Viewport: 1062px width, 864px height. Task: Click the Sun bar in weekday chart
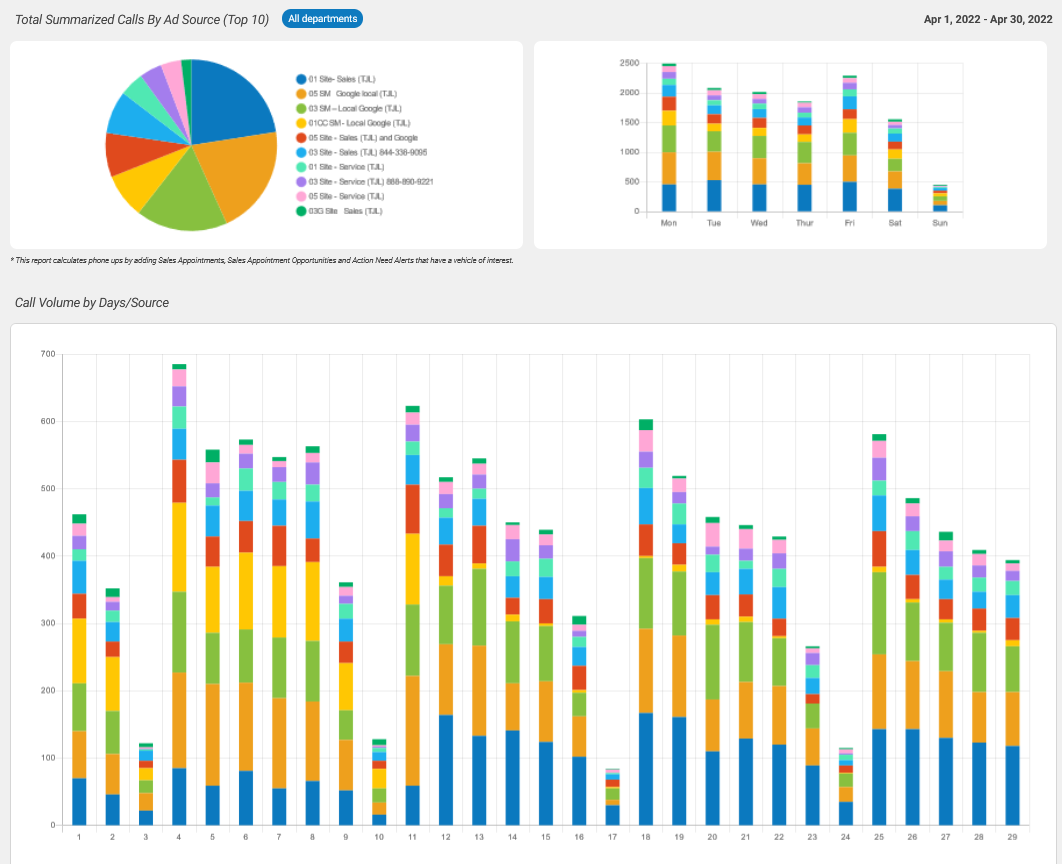coord(940,199)
